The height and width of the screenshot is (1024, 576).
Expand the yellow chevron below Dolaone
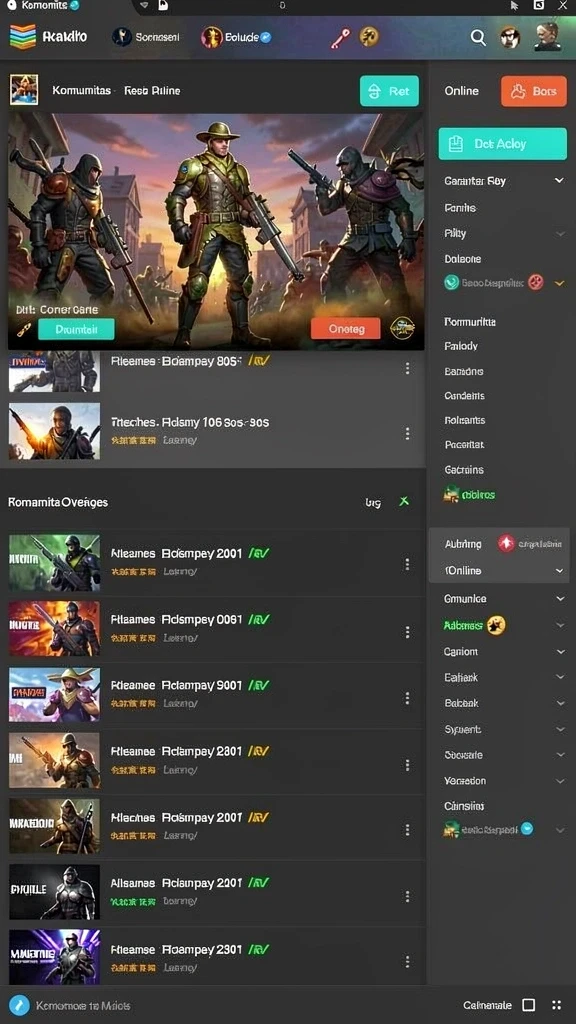[559, 283]
